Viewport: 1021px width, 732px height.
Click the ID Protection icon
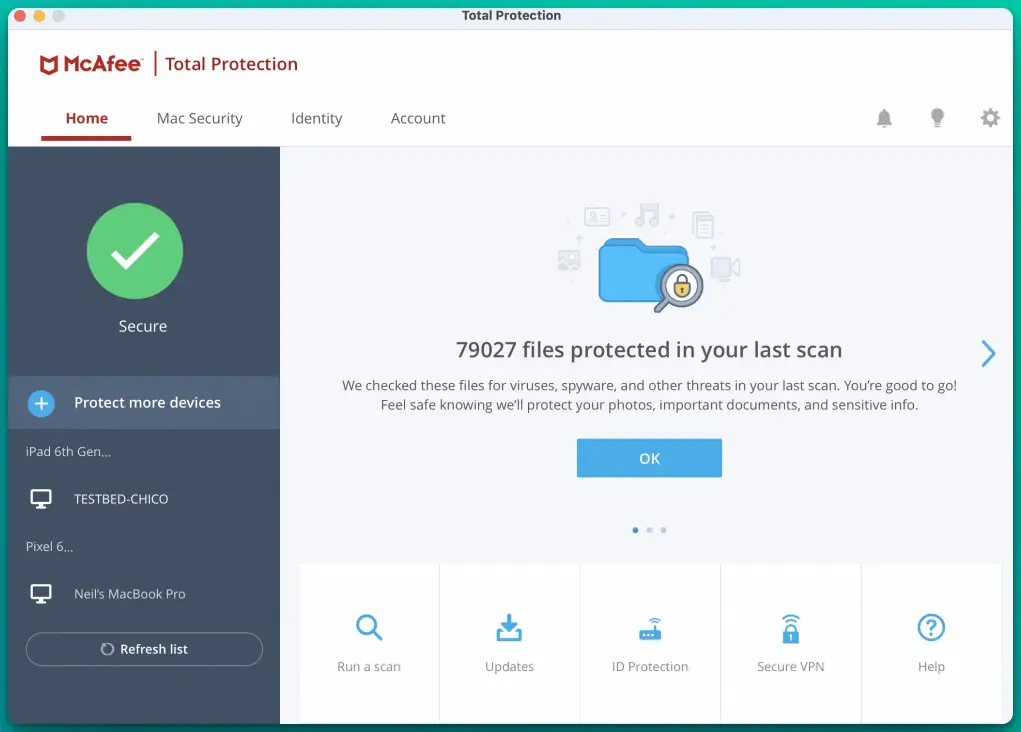[x=650, y=628]
